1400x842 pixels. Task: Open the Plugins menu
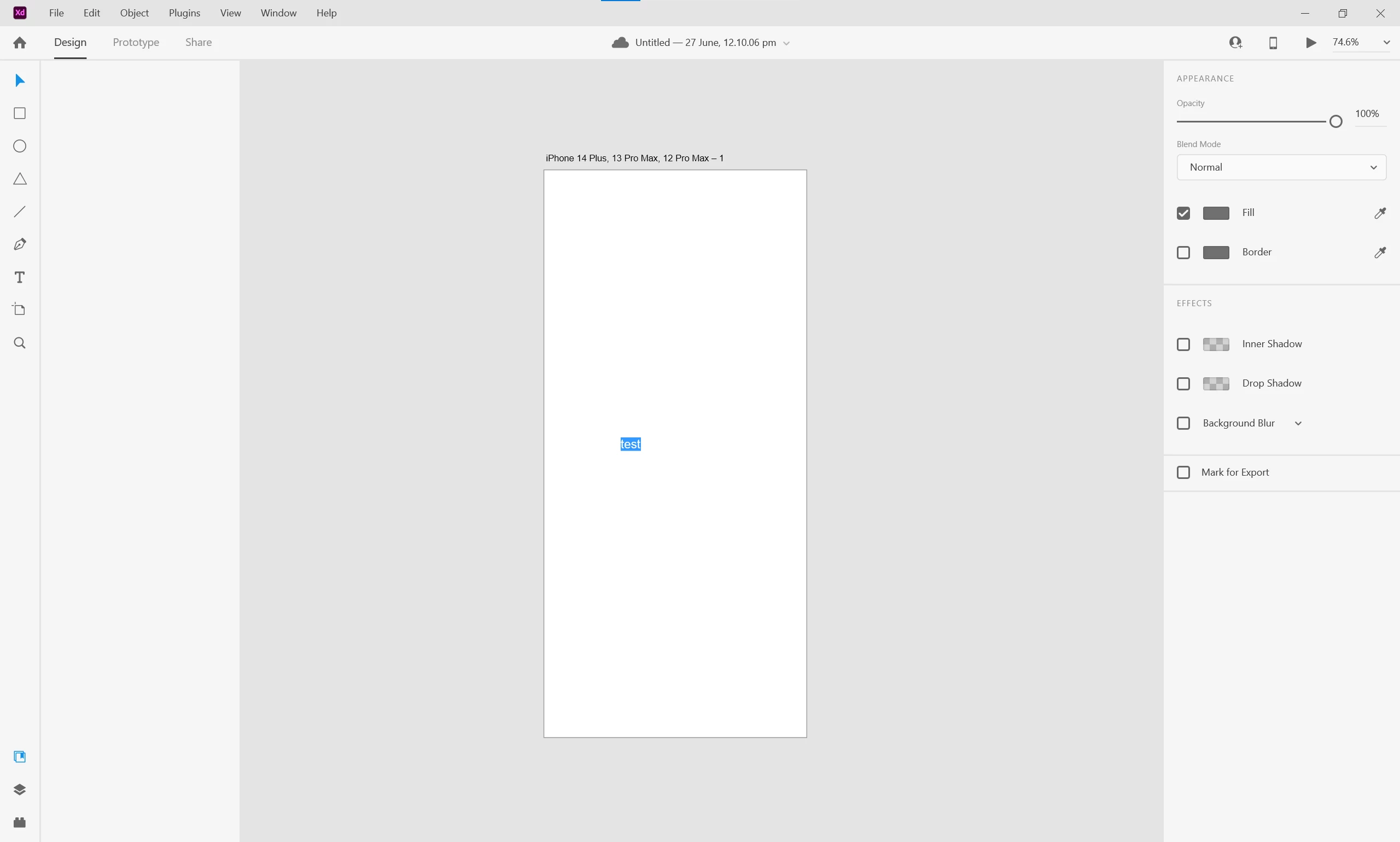184,13
